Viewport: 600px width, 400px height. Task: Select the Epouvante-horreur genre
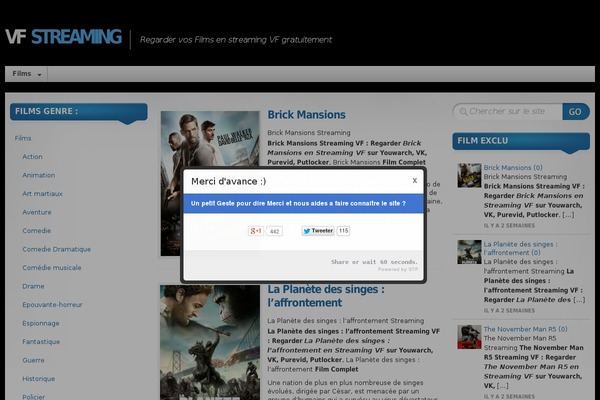(x=52, y=305)
